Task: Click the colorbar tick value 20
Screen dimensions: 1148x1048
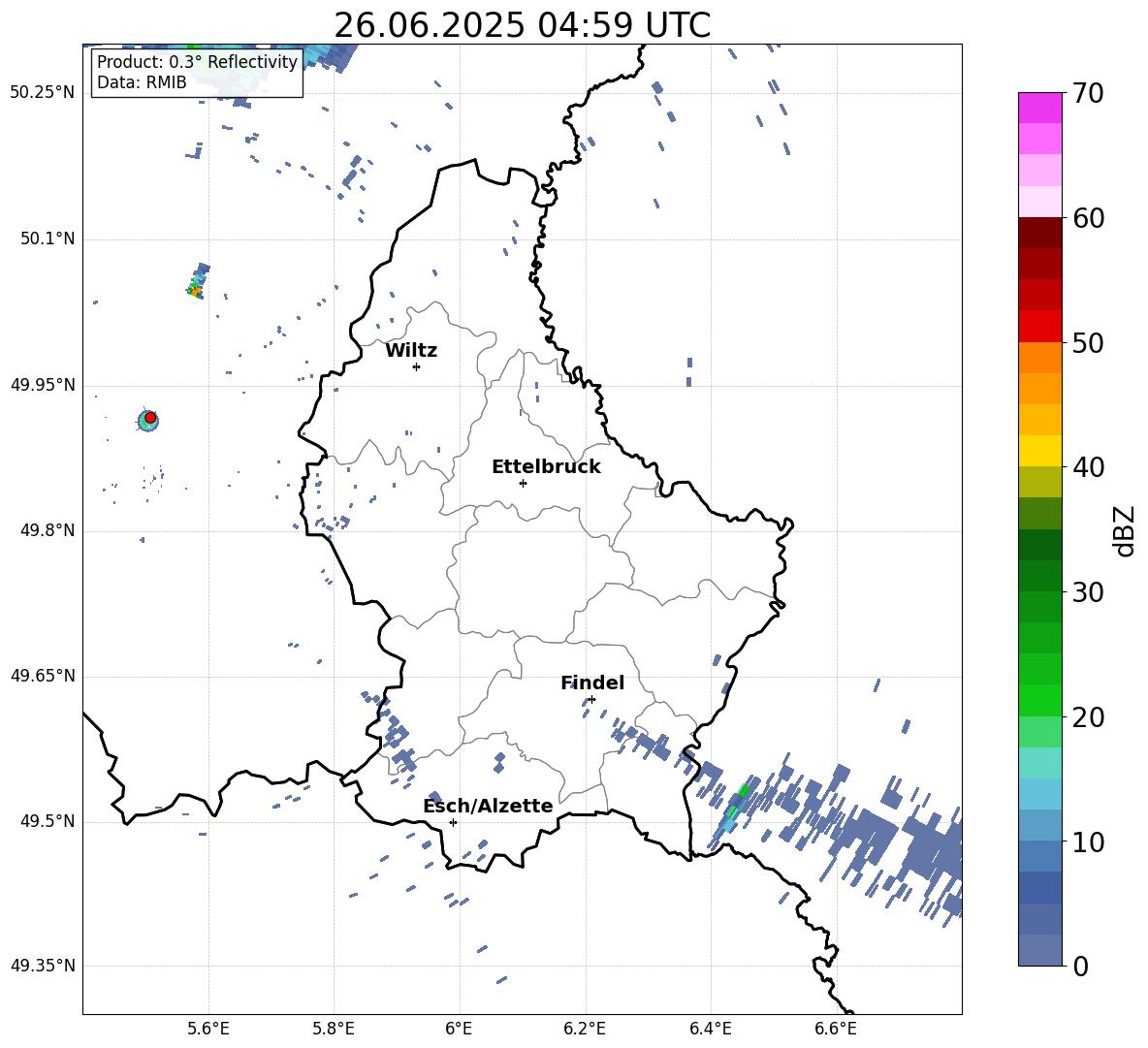Action: (x=1088, y=717)
